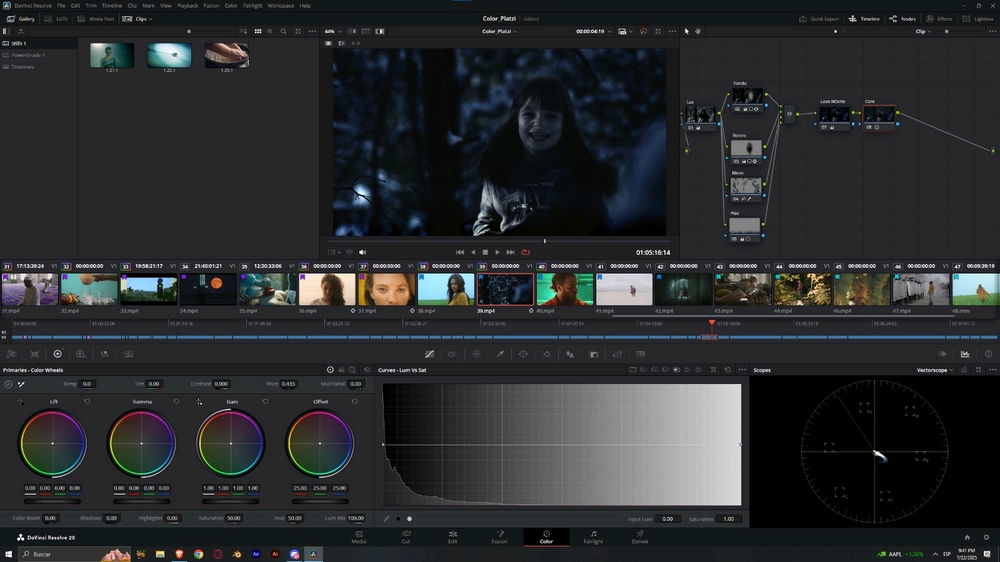This screenshot has height=562, width=1000.
Task: Play the clip forward
Action: point(497,253)
